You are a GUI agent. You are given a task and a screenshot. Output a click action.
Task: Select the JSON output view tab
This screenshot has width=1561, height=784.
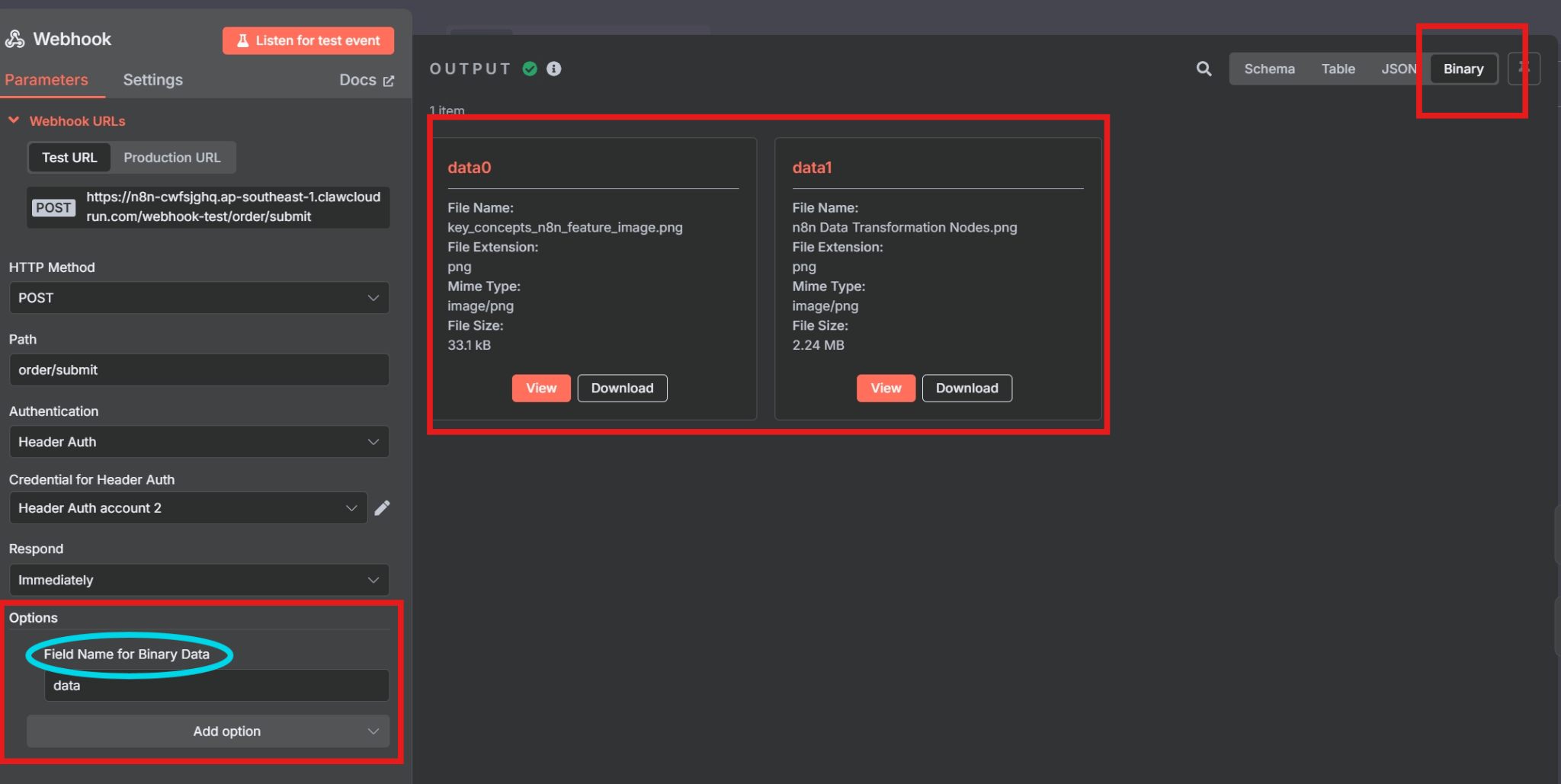(x=1398, y=69)
